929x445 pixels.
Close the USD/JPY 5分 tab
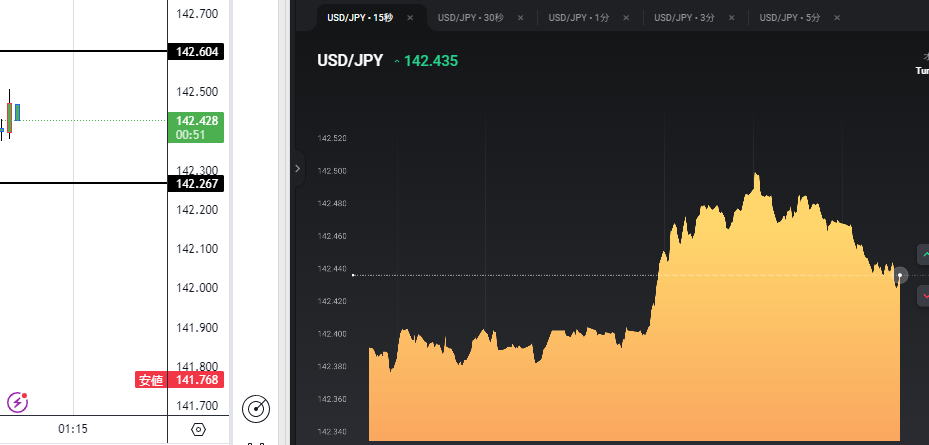tap(837, 18)
